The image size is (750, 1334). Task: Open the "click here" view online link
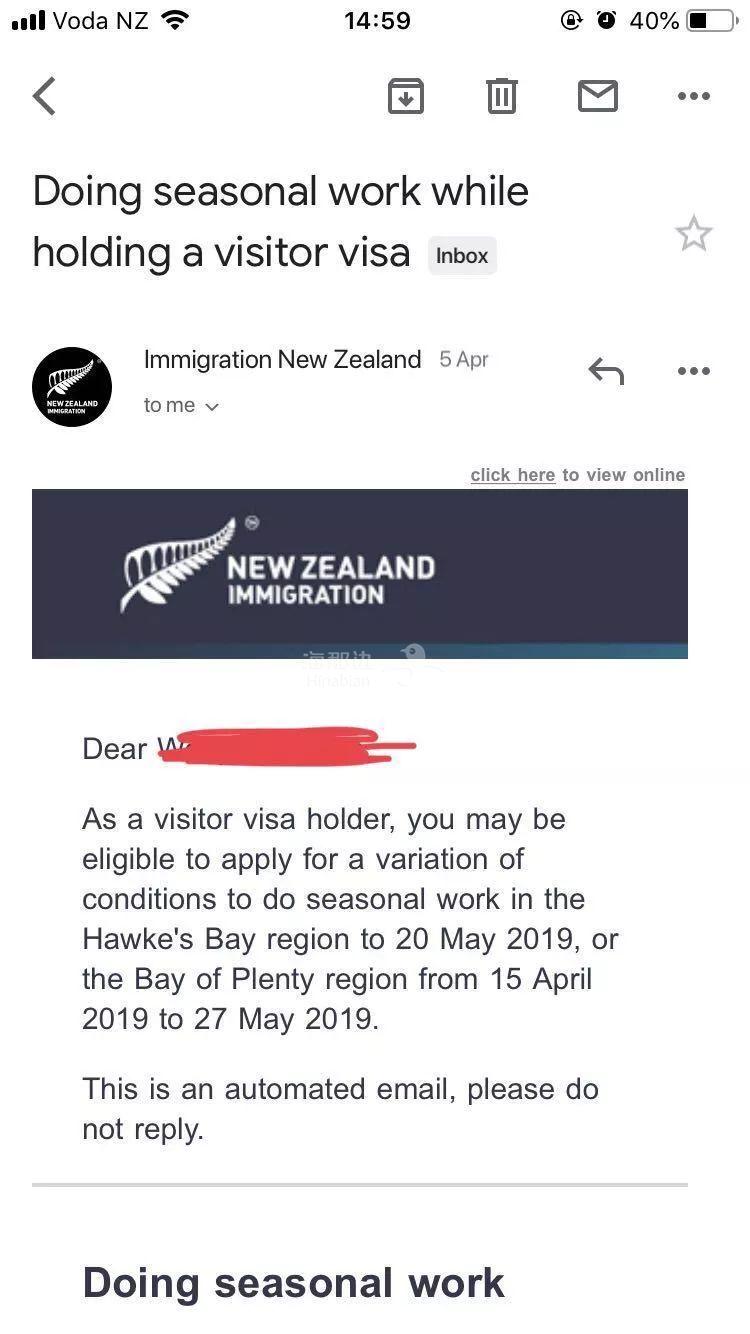(x=512, y=475)
